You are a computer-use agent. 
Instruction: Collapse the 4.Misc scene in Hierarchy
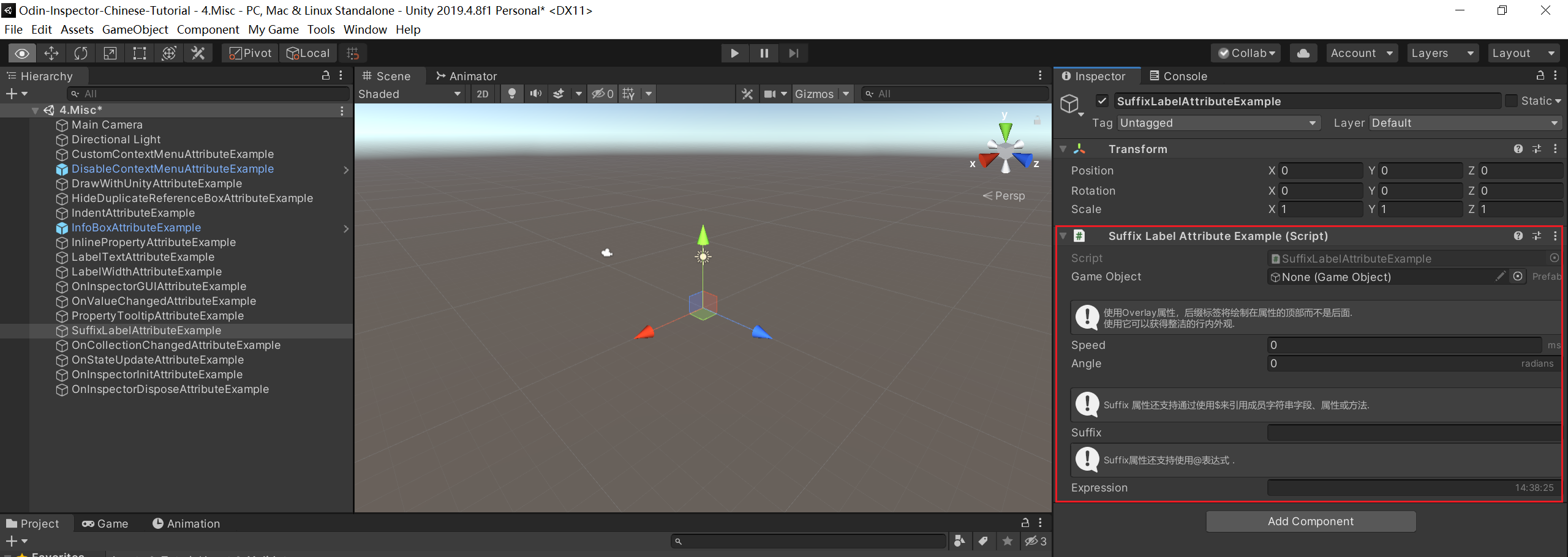click(36, 110)
